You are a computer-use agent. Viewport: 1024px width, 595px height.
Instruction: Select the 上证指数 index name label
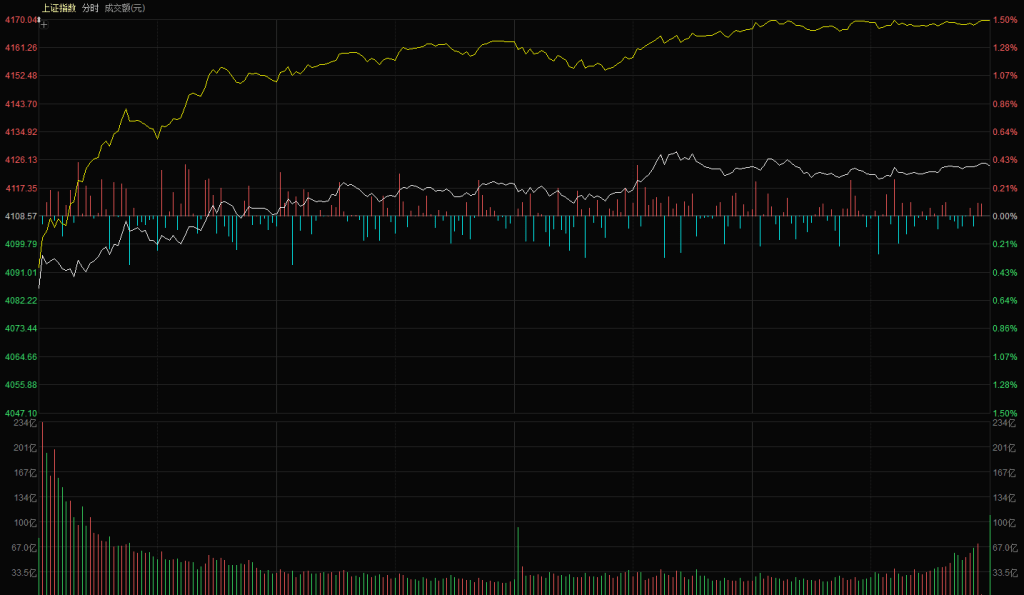58,7
